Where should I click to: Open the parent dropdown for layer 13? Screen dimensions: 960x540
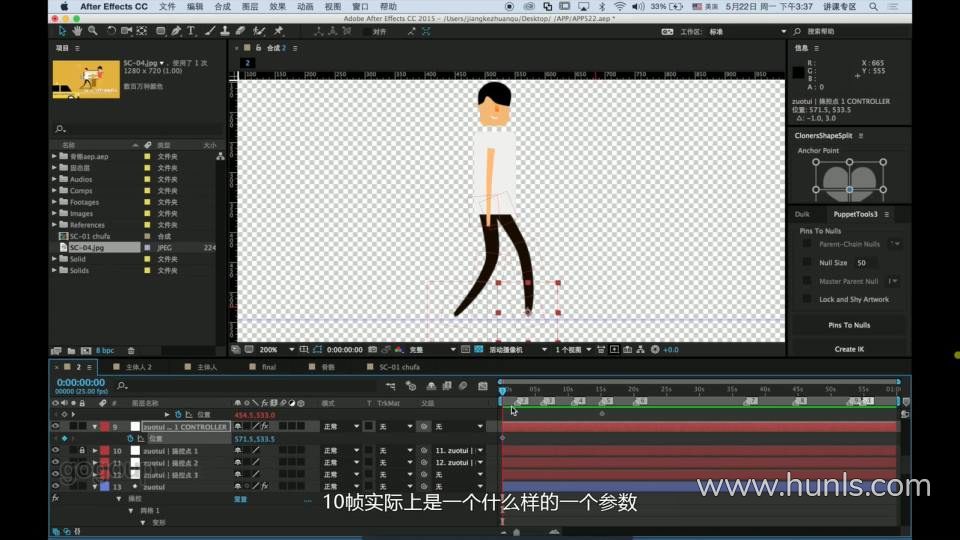tap(459, 487)
